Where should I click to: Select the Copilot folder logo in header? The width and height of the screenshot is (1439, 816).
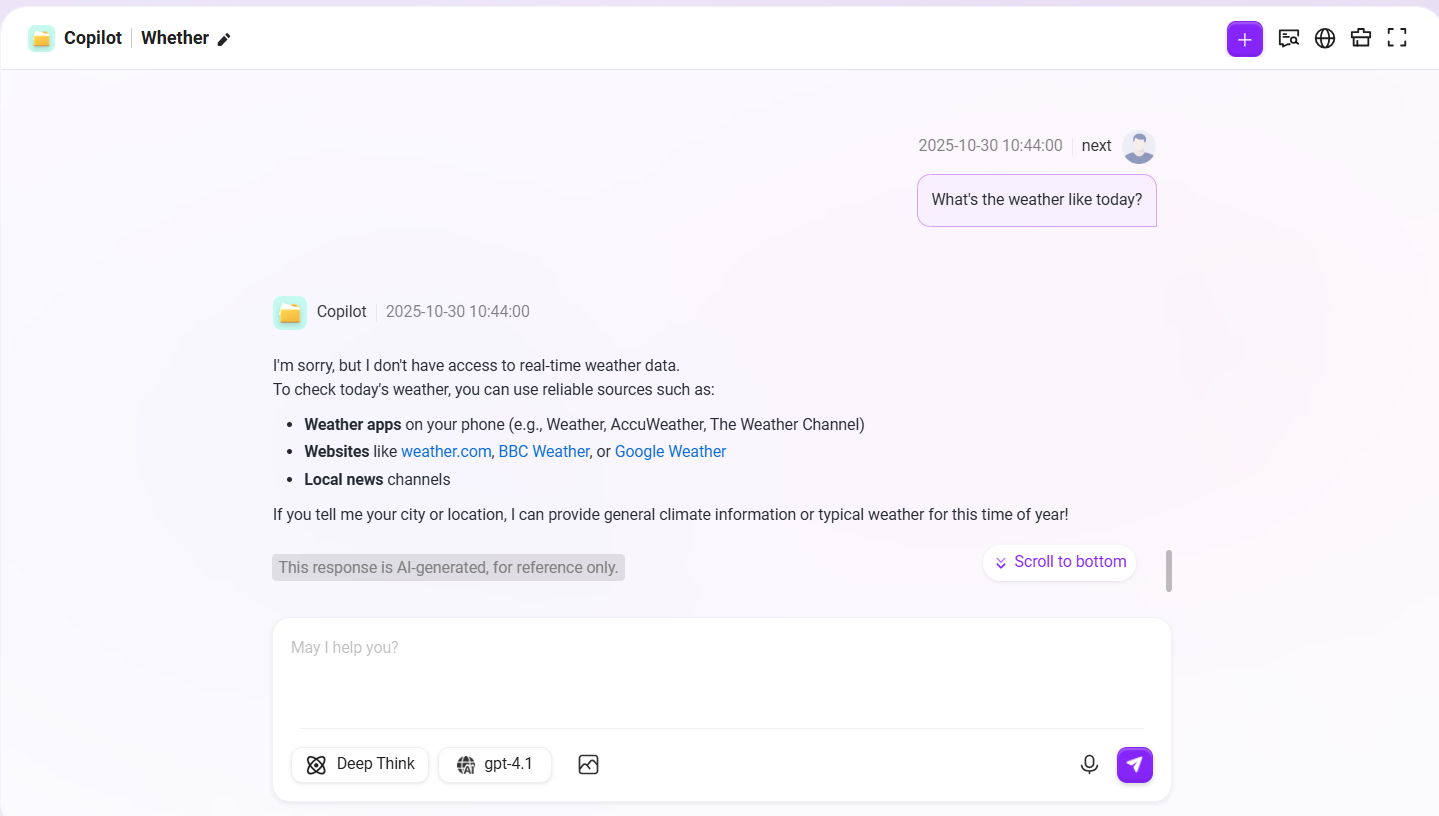(41, 39)
